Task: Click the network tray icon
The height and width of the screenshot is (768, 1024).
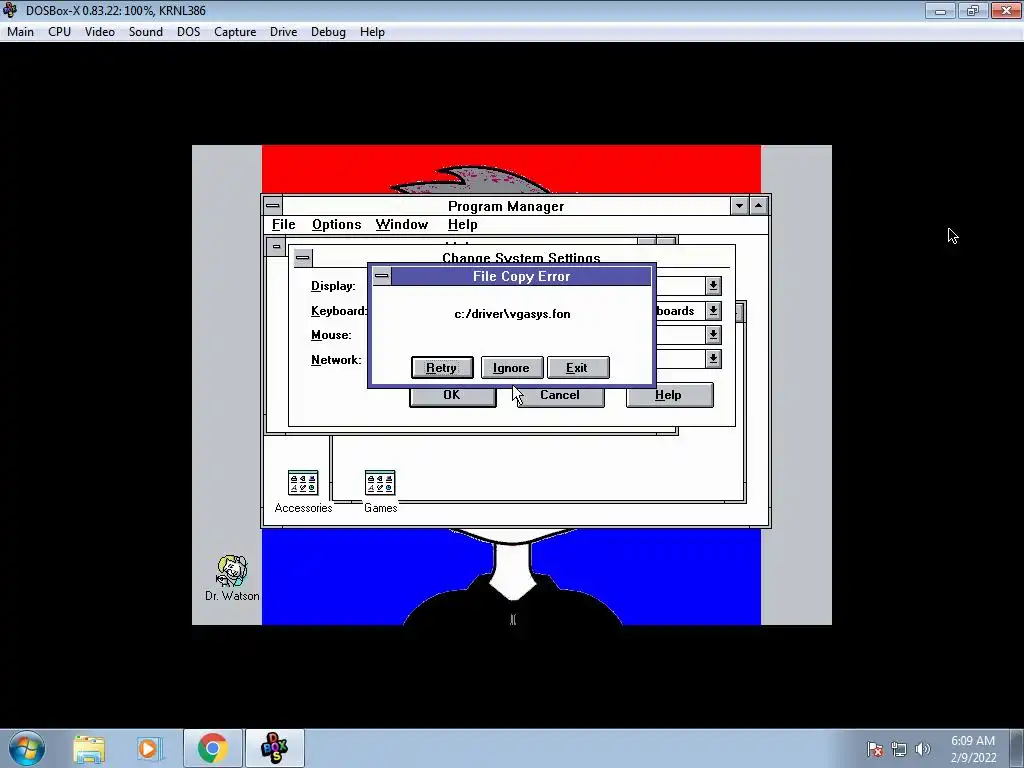Action: 899,749
